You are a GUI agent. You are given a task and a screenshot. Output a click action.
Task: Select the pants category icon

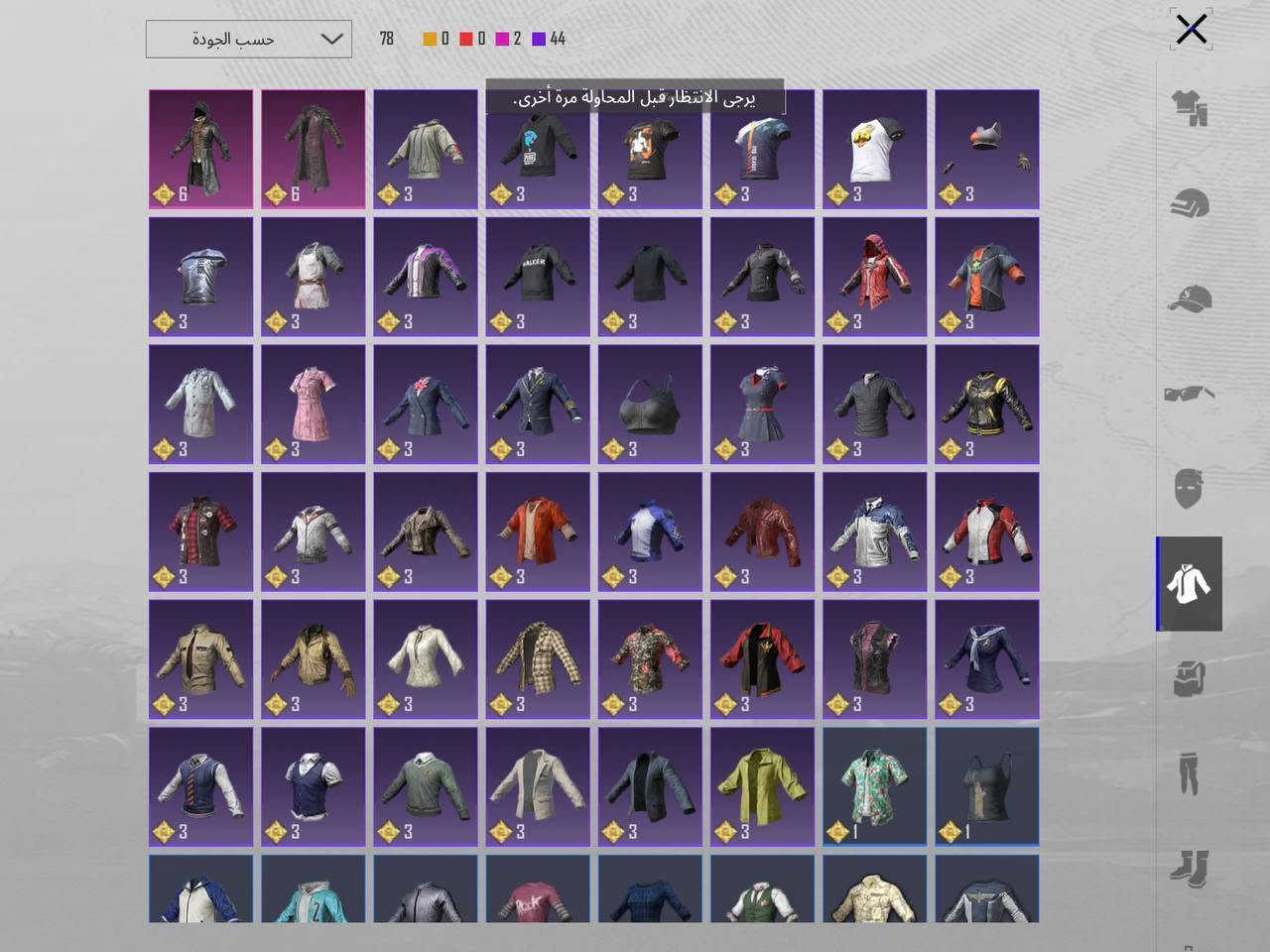coord(1189,774)
